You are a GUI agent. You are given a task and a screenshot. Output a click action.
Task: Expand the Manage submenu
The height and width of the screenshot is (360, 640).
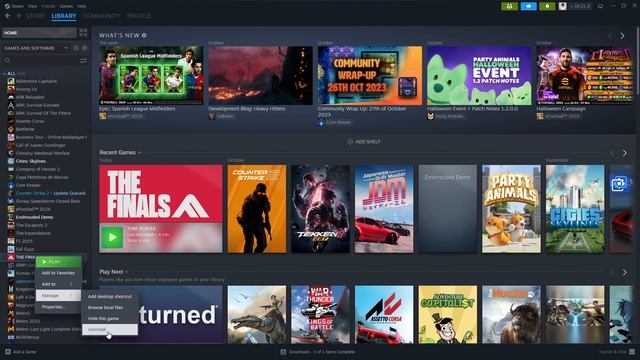coord(58,296)
